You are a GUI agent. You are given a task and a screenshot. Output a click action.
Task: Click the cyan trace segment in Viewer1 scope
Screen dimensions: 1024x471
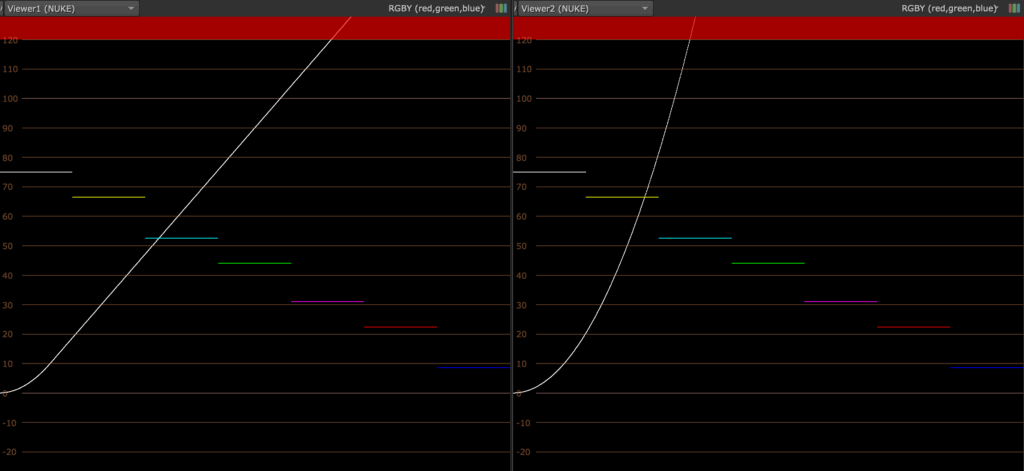[x=195, y=238]
